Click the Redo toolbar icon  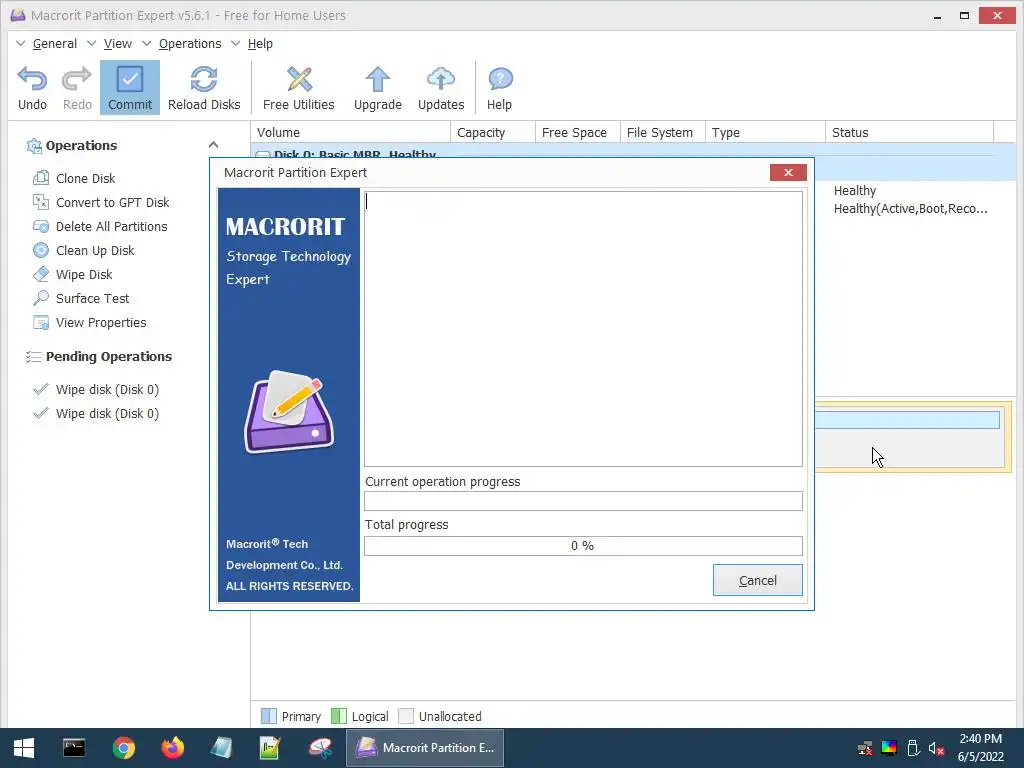pos(76,80)
